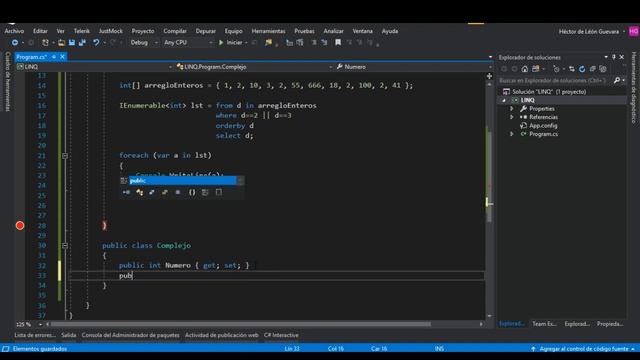Expand the Properties node in Solution Explorer
Screen dimensions: 640x360
[x=512, y=109]
